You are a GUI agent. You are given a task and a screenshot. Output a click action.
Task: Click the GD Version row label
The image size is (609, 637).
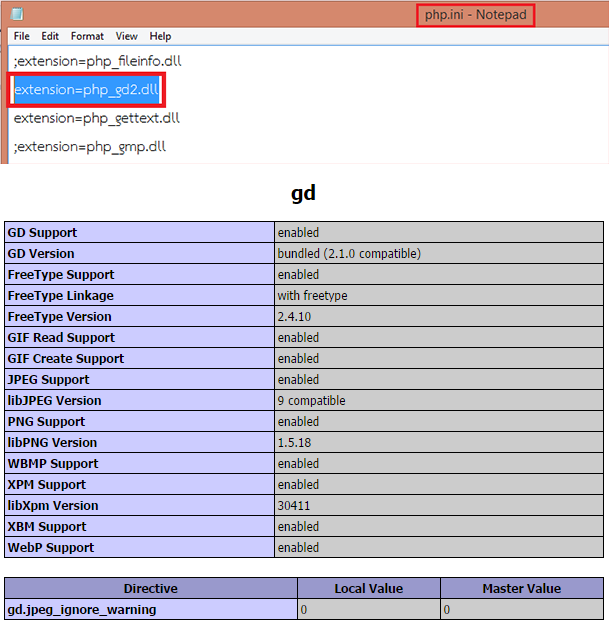[x=41, y=254]
